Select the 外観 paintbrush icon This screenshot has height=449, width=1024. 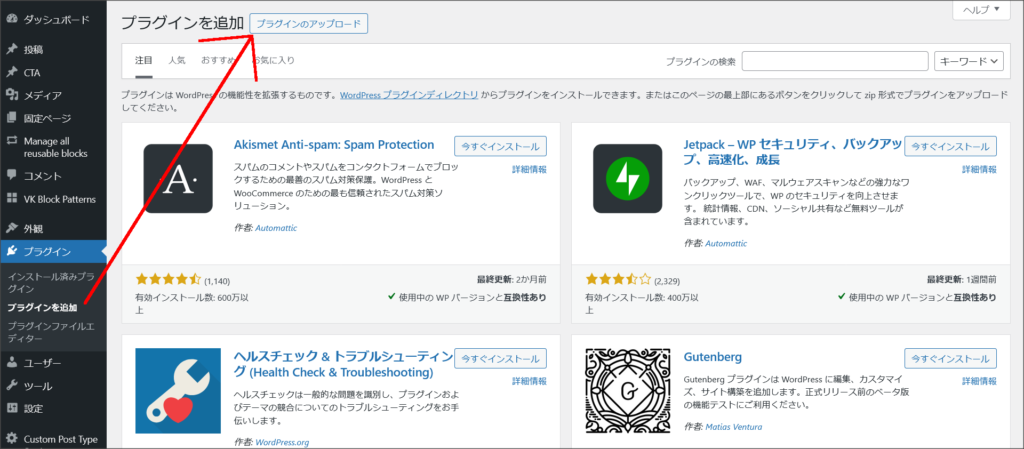[11, 228]
